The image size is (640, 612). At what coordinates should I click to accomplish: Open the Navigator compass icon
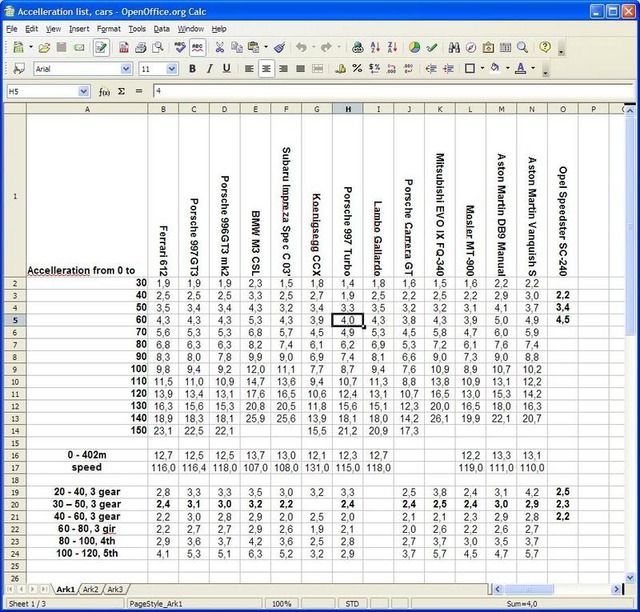click(x=471, y=48)
